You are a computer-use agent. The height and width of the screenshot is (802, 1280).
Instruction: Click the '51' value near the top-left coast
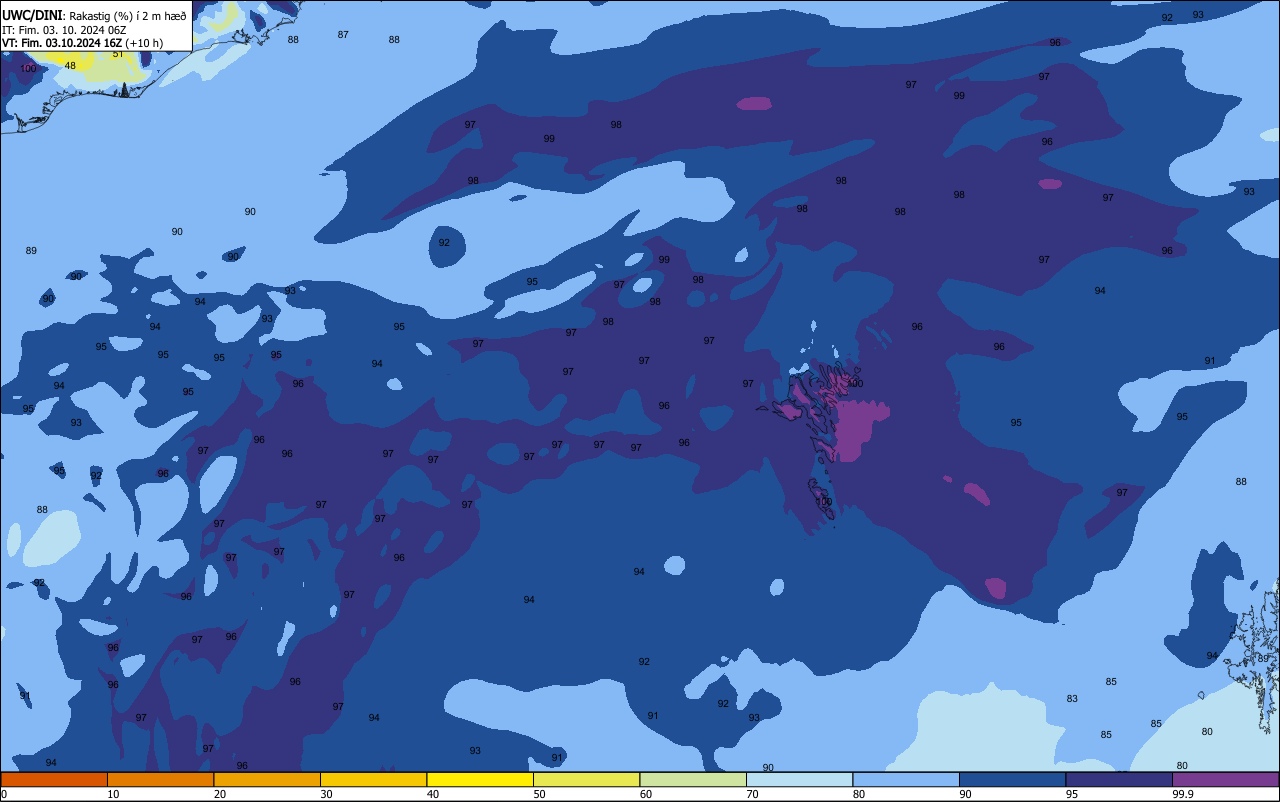click(118, 54)
